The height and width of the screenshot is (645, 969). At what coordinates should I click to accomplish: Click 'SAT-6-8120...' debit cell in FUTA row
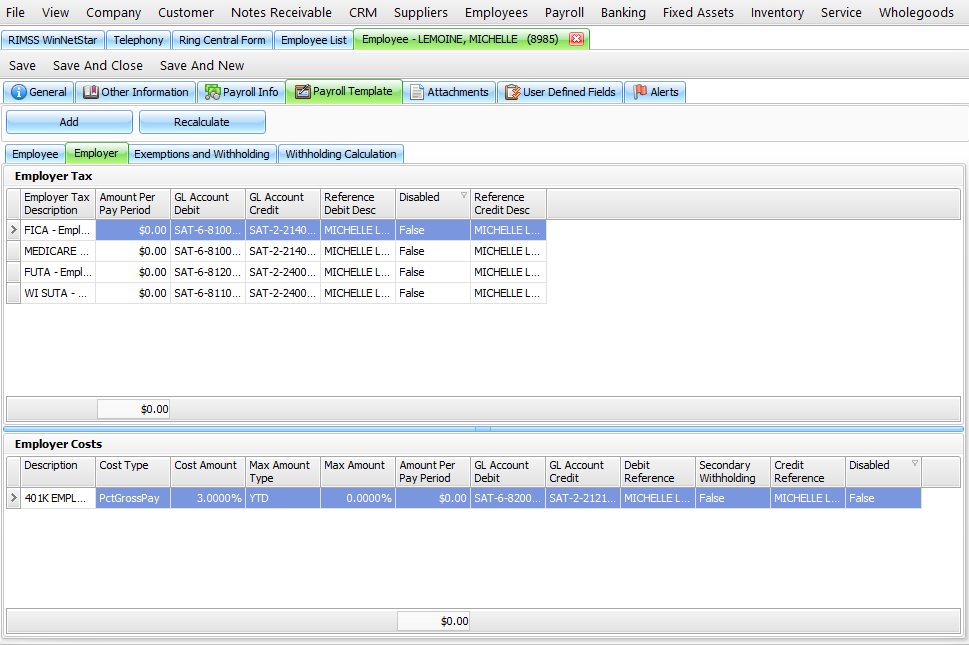coord(208,272)
